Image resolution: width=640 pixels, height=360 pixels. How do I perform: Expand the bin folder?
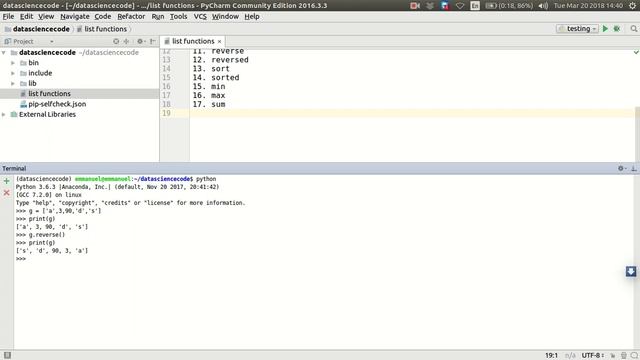(13, 63)
